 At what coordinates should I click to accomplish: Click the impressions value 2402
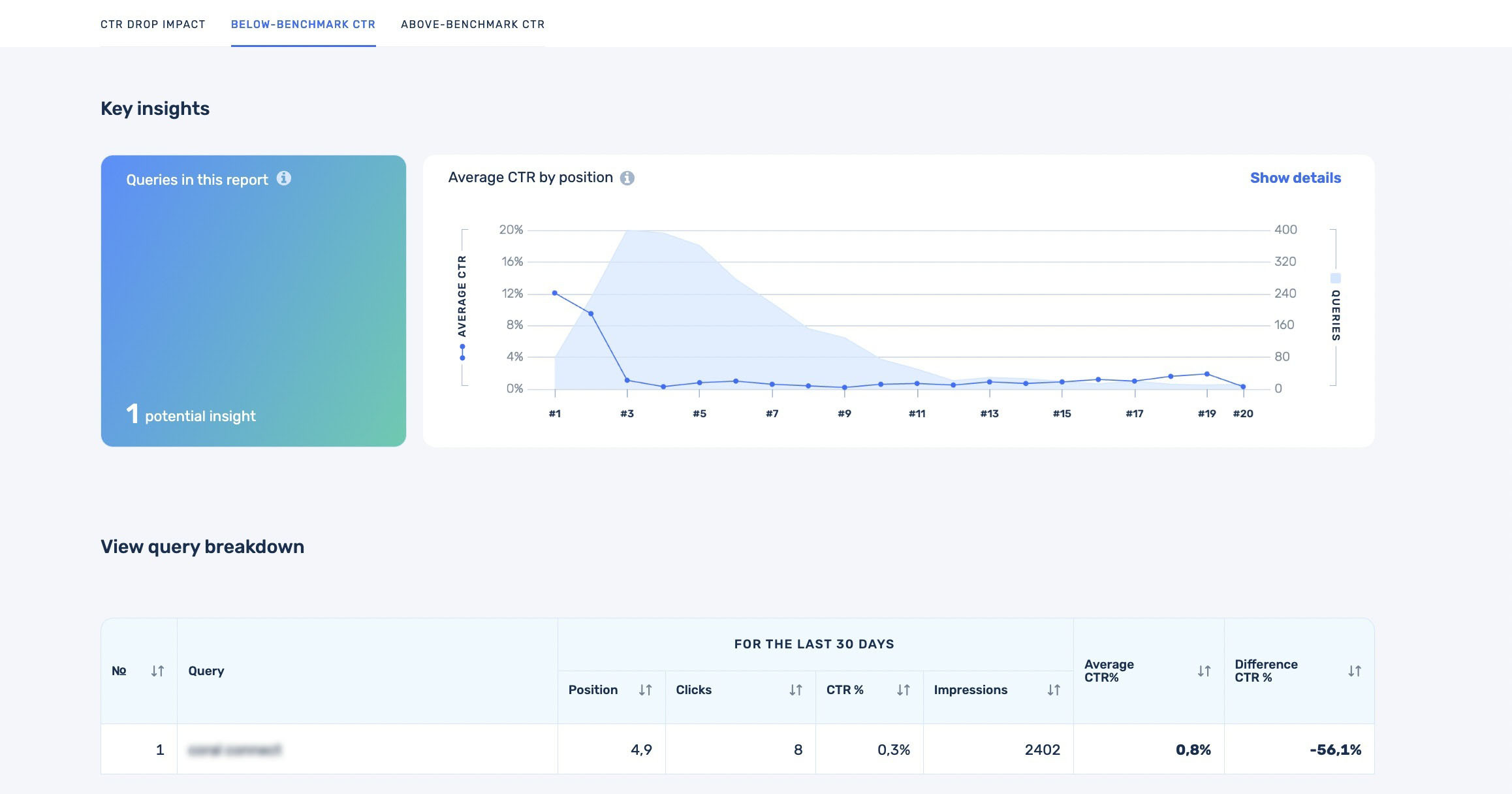[1043, 750]
